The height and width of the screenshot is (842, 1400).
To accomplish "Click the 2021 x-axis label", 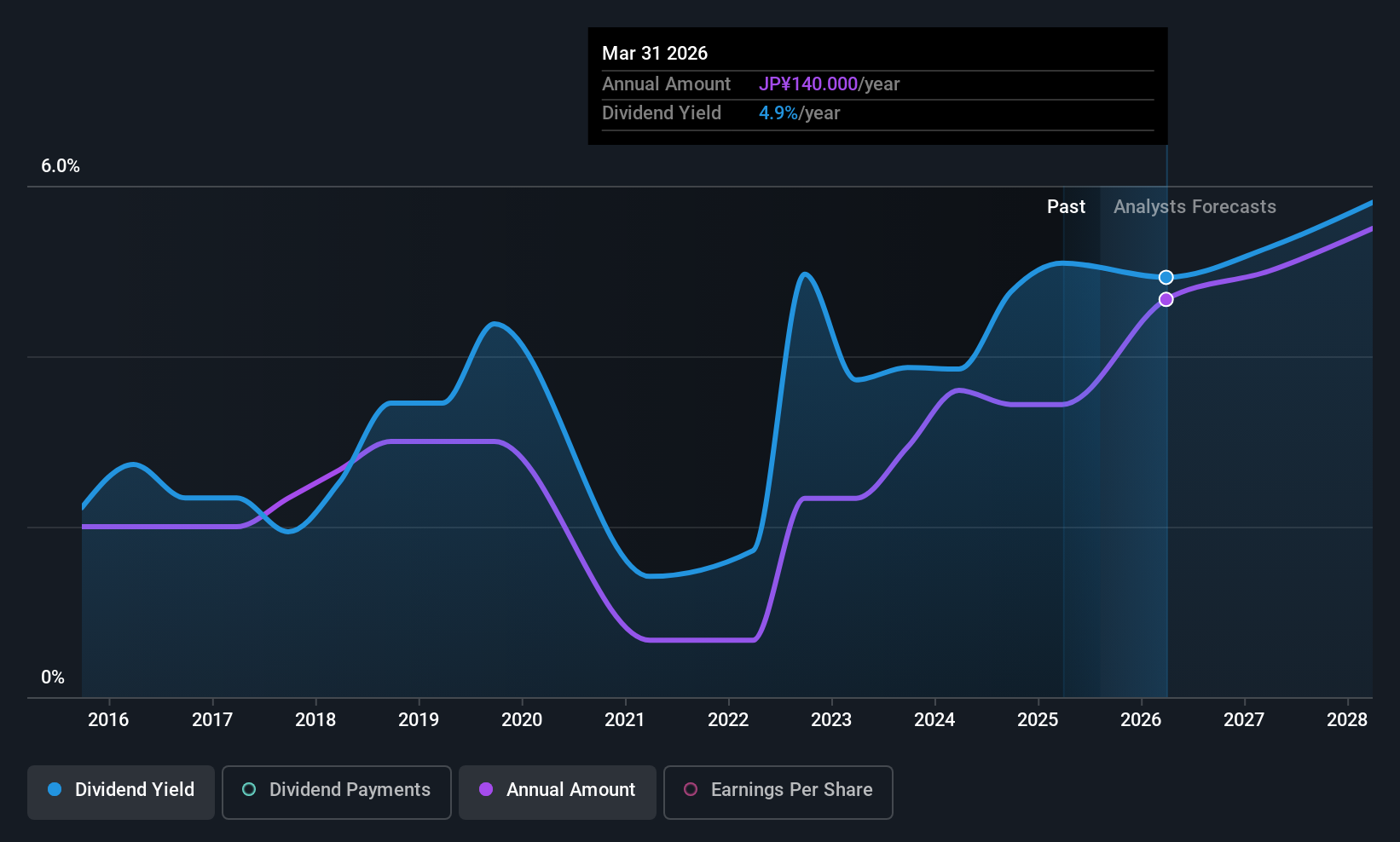I will pyautogui.click(x=625, y=720).
